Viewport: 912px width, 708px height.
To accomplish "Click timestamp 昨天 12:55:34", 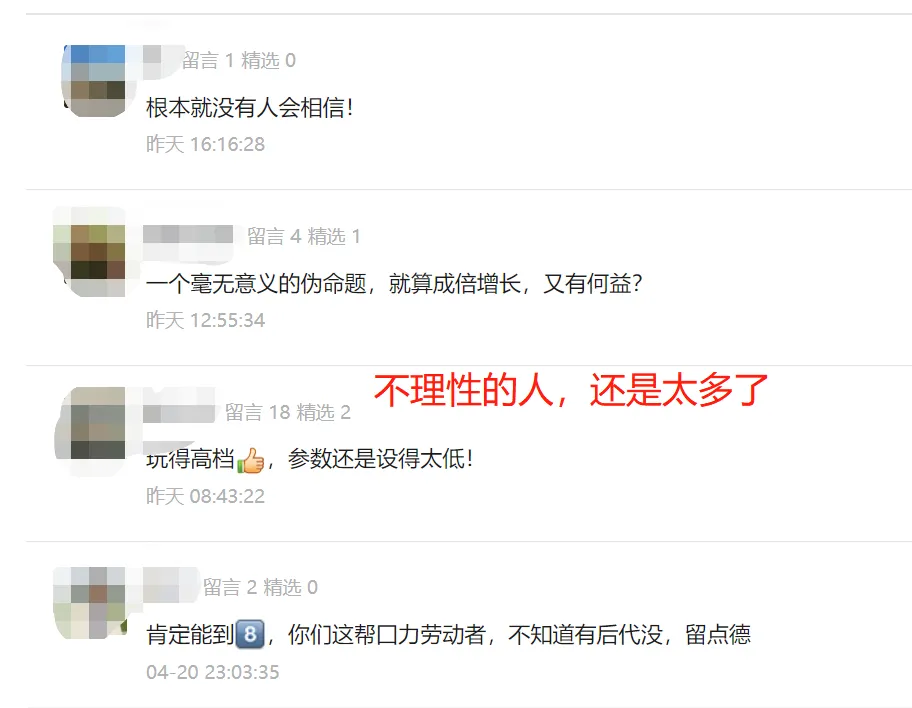I will (205, 321).
